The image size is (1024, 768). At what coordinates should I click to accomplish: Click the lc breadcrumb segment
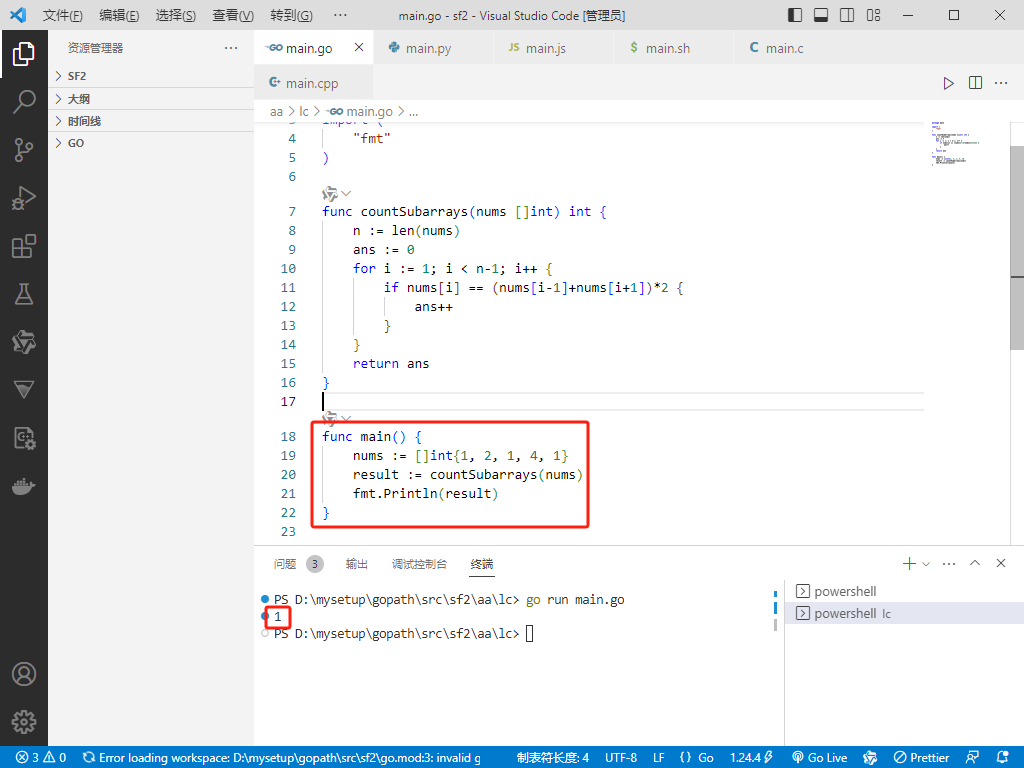[304, 112]
